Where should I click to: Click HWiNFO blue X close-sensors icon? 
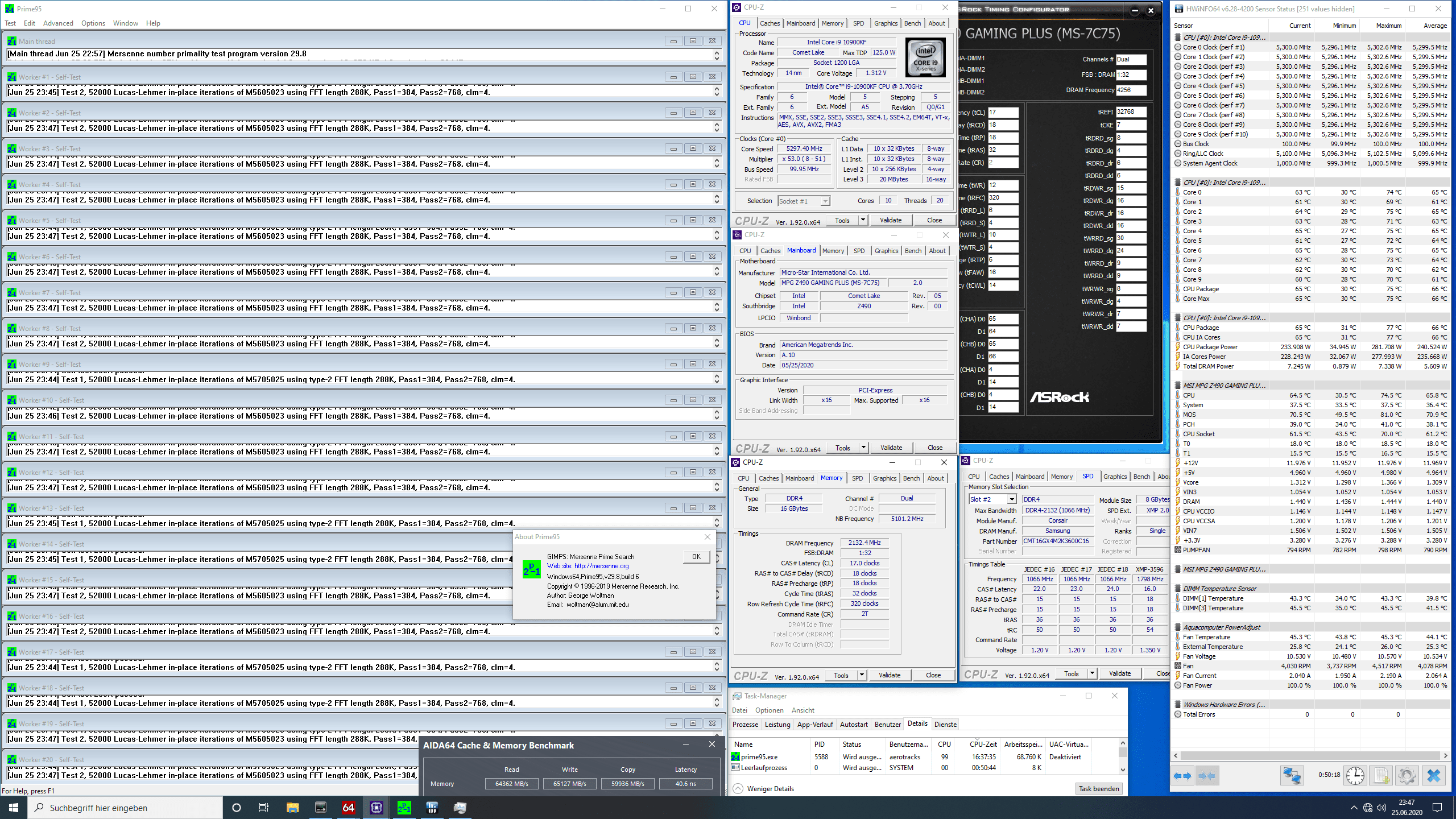pos(1433,776)
